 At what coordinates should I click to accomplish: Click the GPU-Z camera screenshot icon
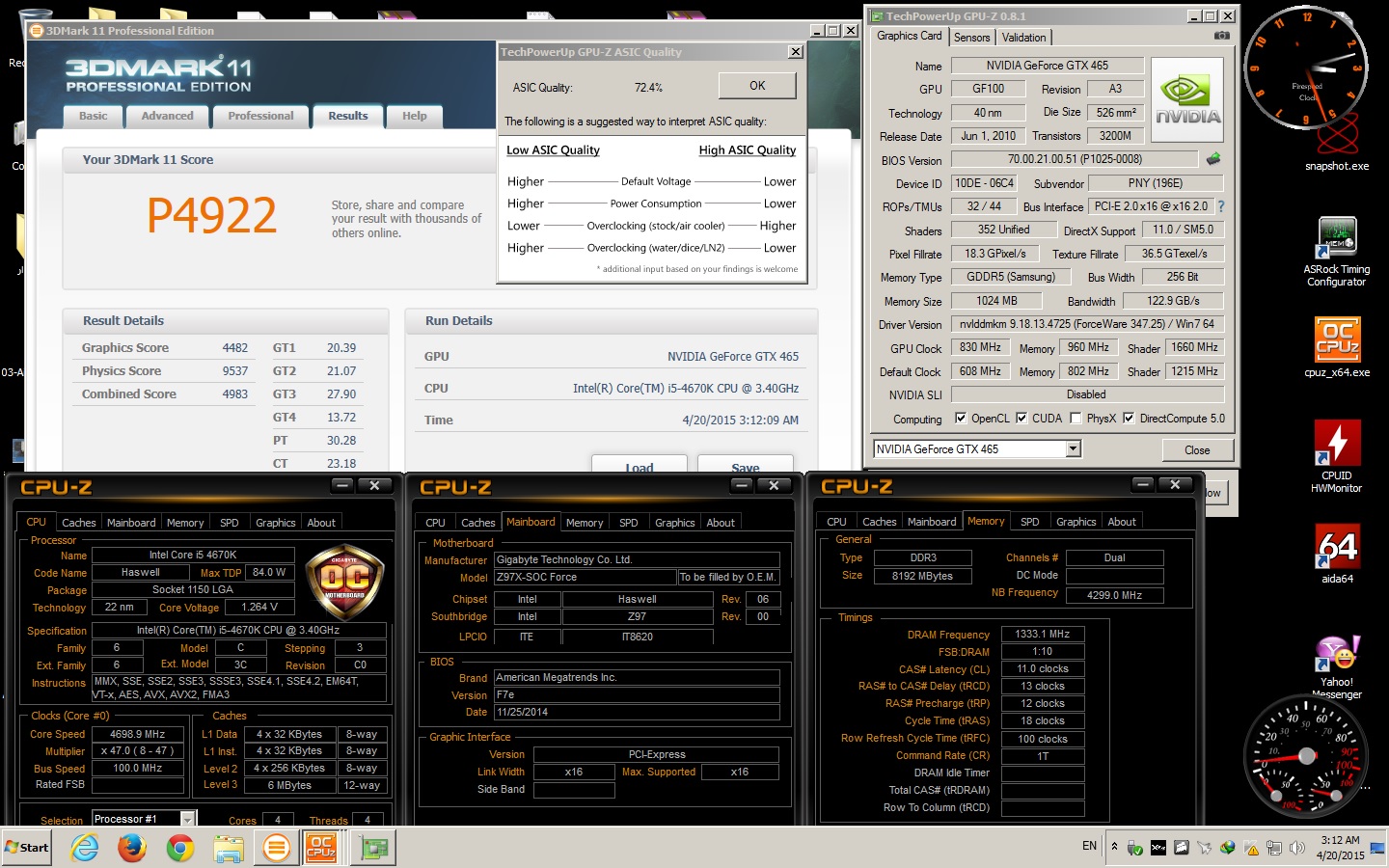pyautogui.click(x=1221, y=36)
